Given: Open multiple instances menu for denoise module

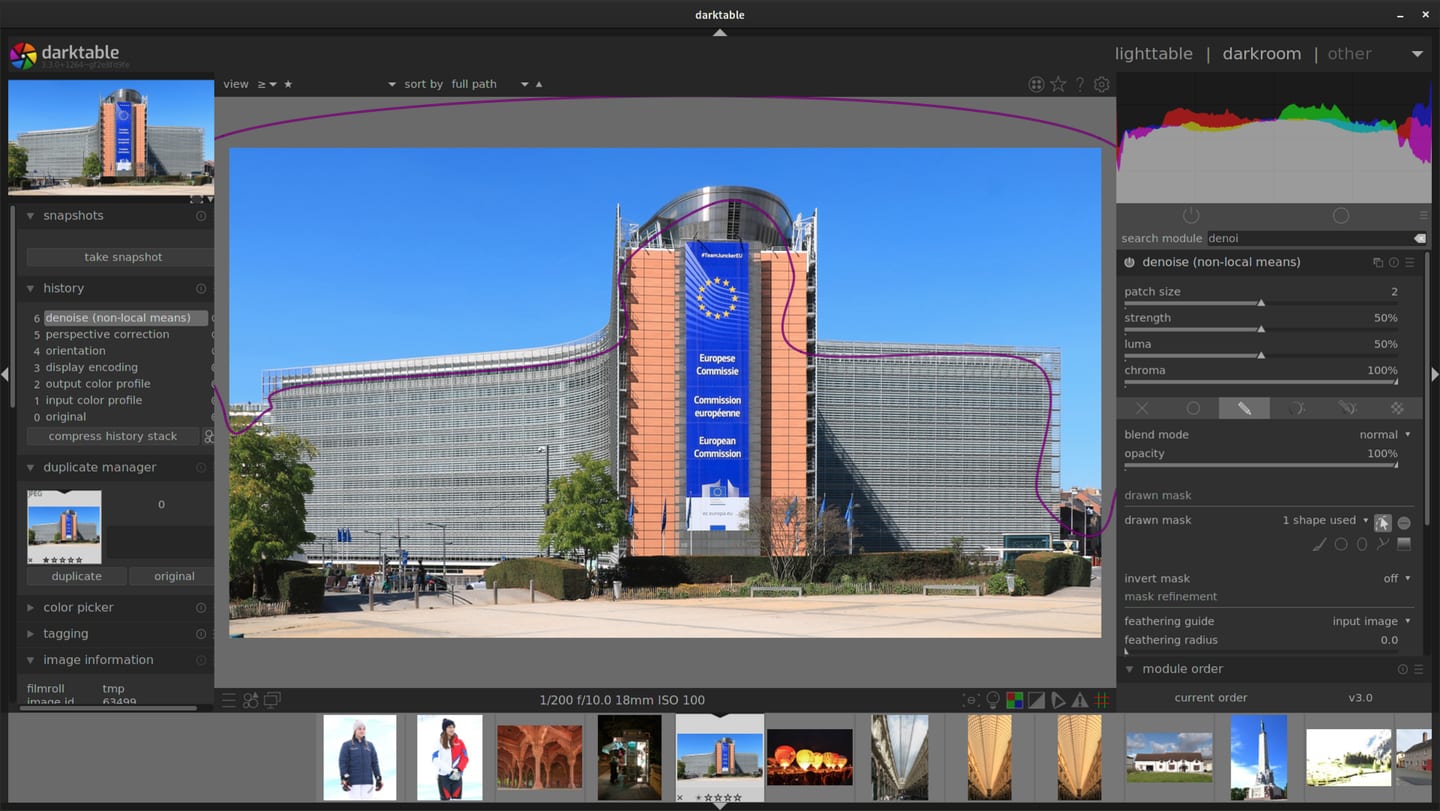Looking at the screenshot, I should point(1378,263).
